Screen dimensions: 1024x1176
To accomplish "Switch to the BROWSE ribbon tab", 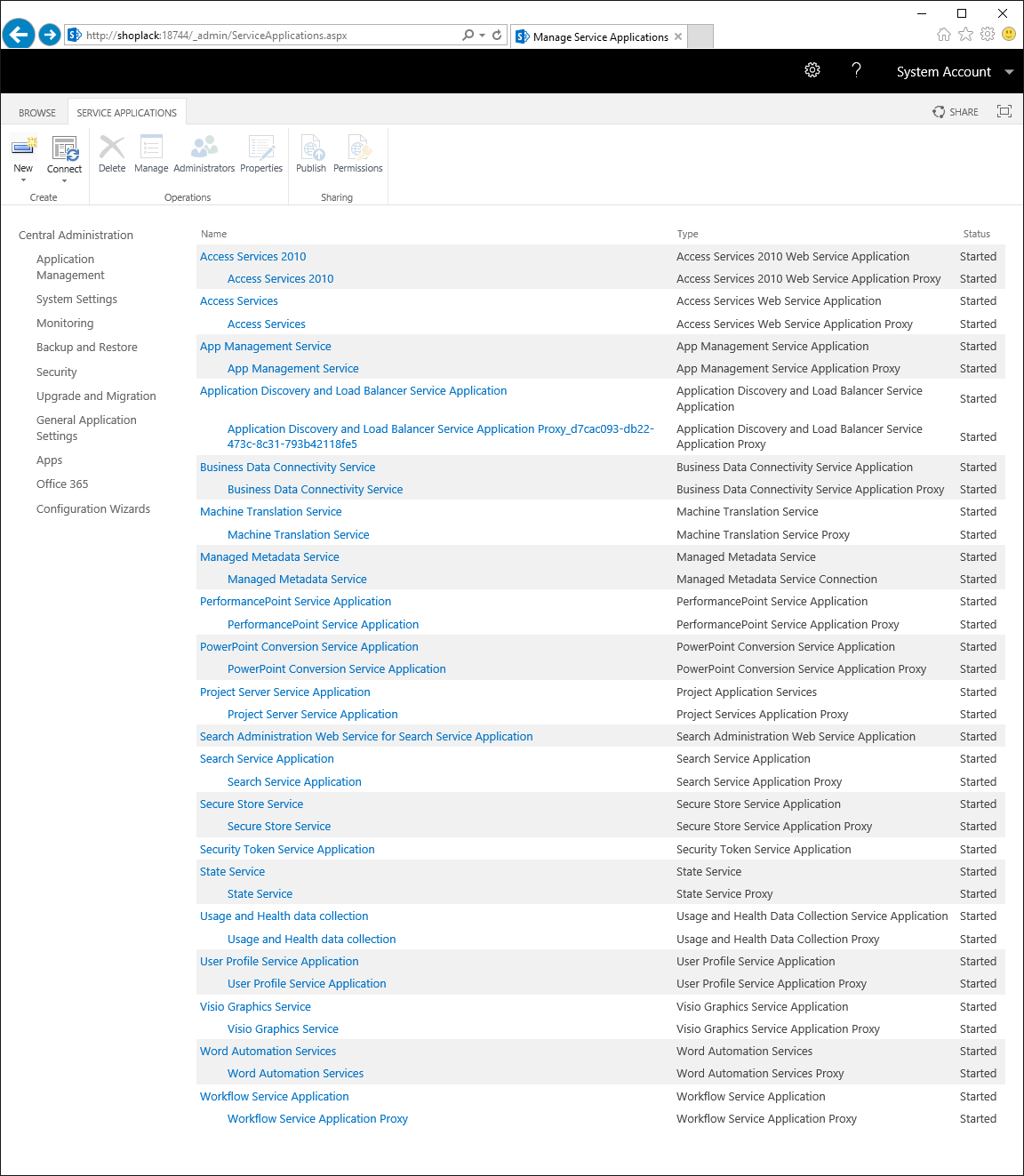I will (37, 113).
